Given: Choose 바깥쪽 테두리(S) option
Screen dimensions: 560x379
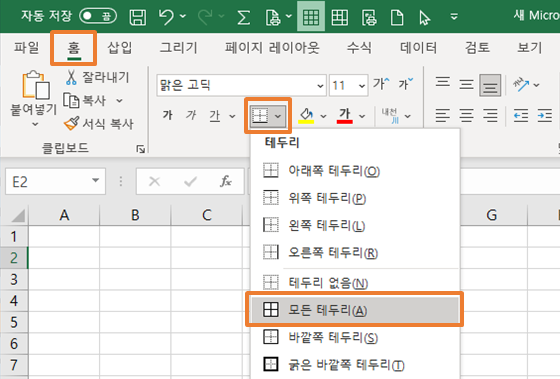Looking at the screenshot, I should click(355, 337).
